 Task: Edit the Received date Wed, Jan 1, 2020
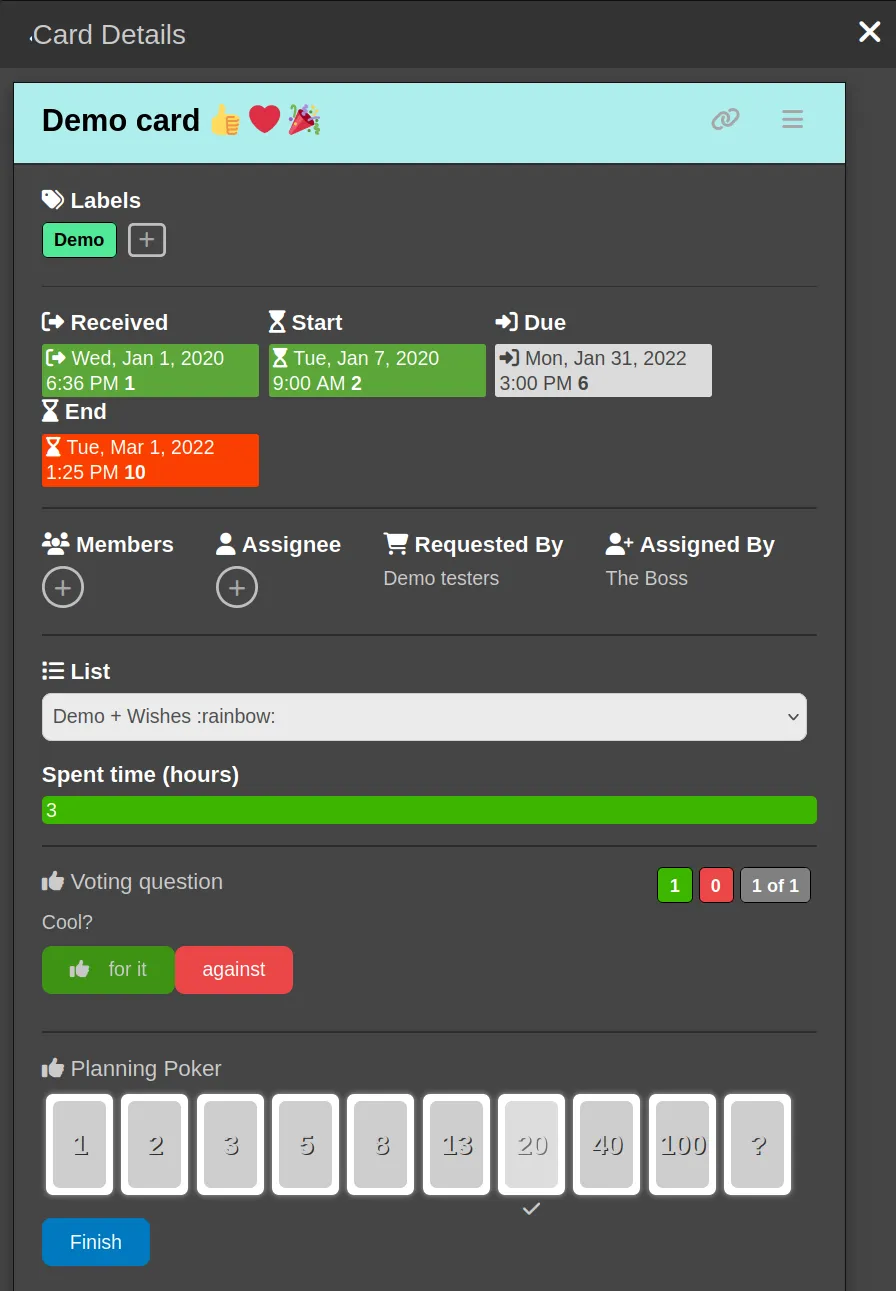[x=150, y=370]
